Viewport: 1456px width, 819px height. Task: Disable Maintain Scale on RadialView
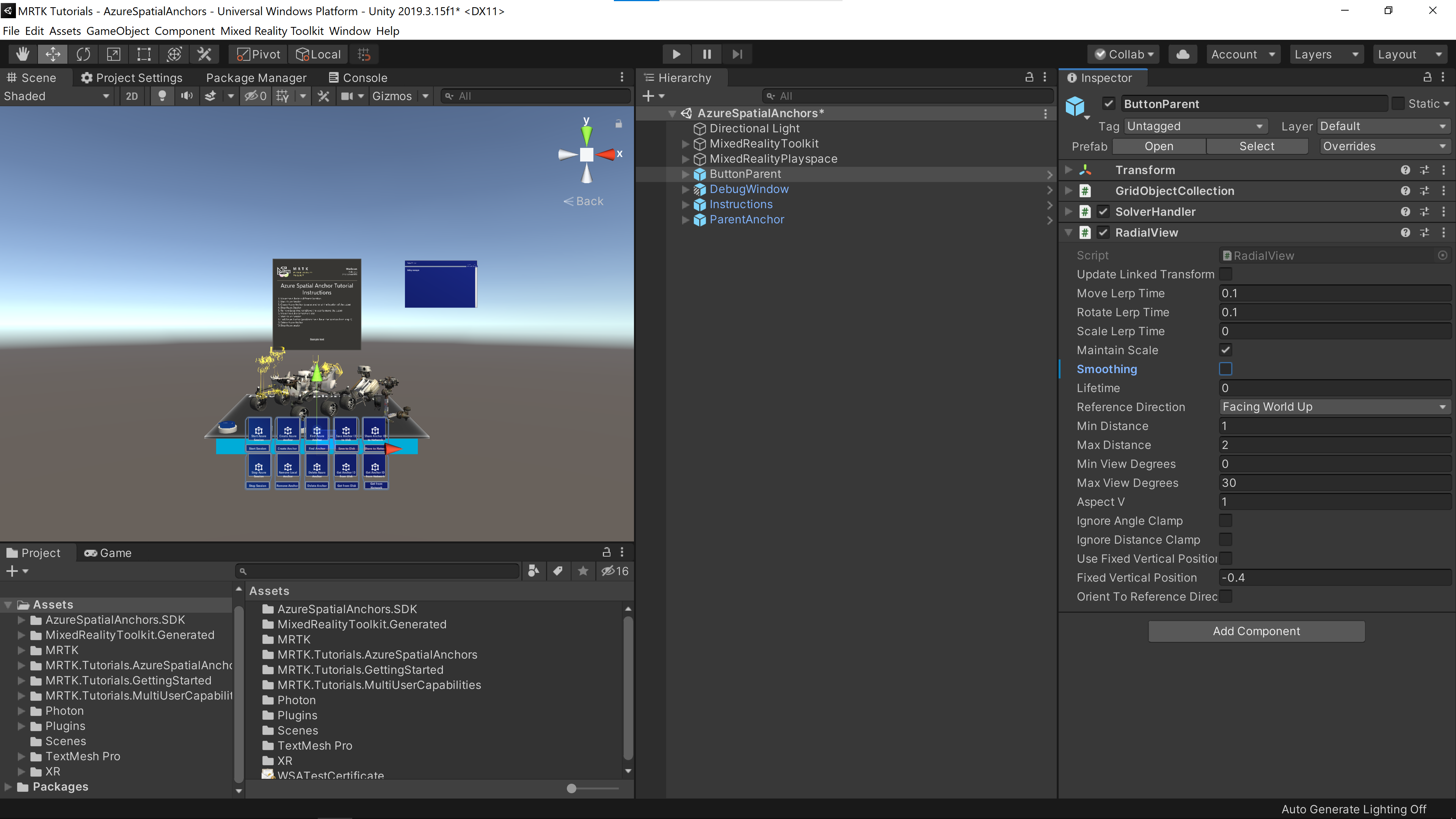pos(1226,350)
